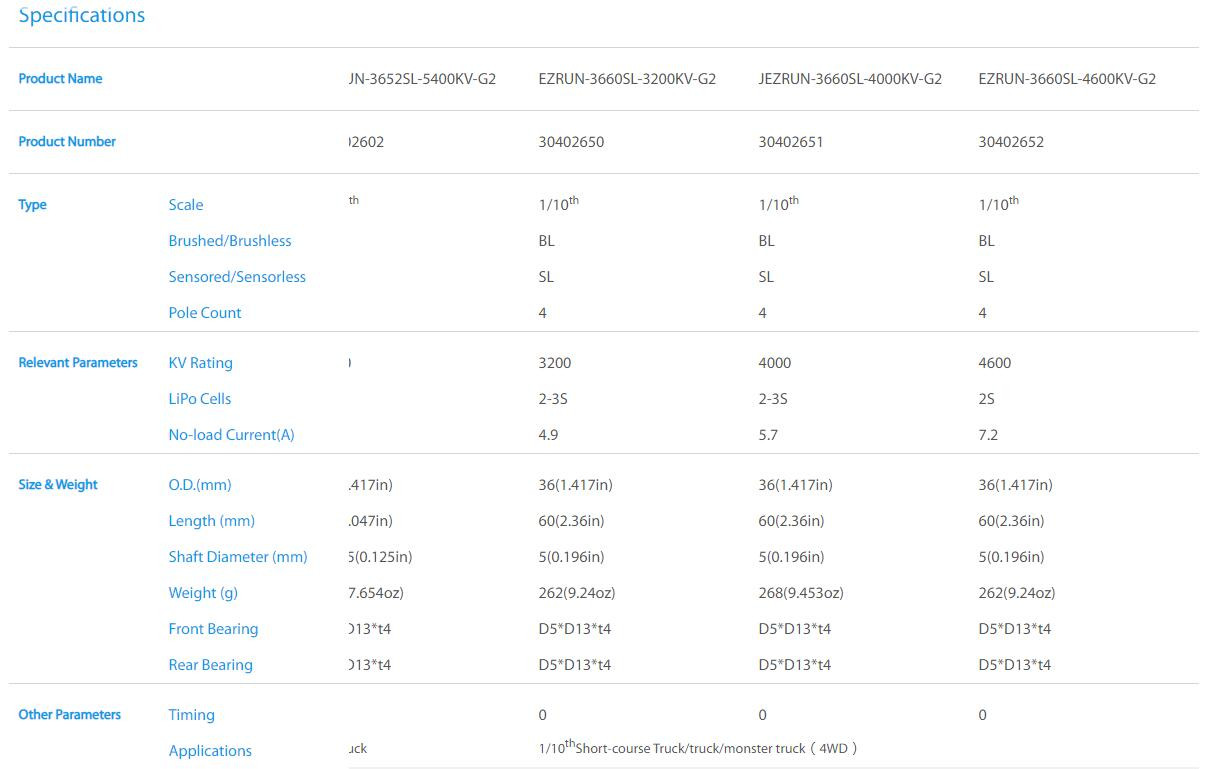Click the Product Name row label
Viewport: 1211px width, 769px height.
(60, 79)
